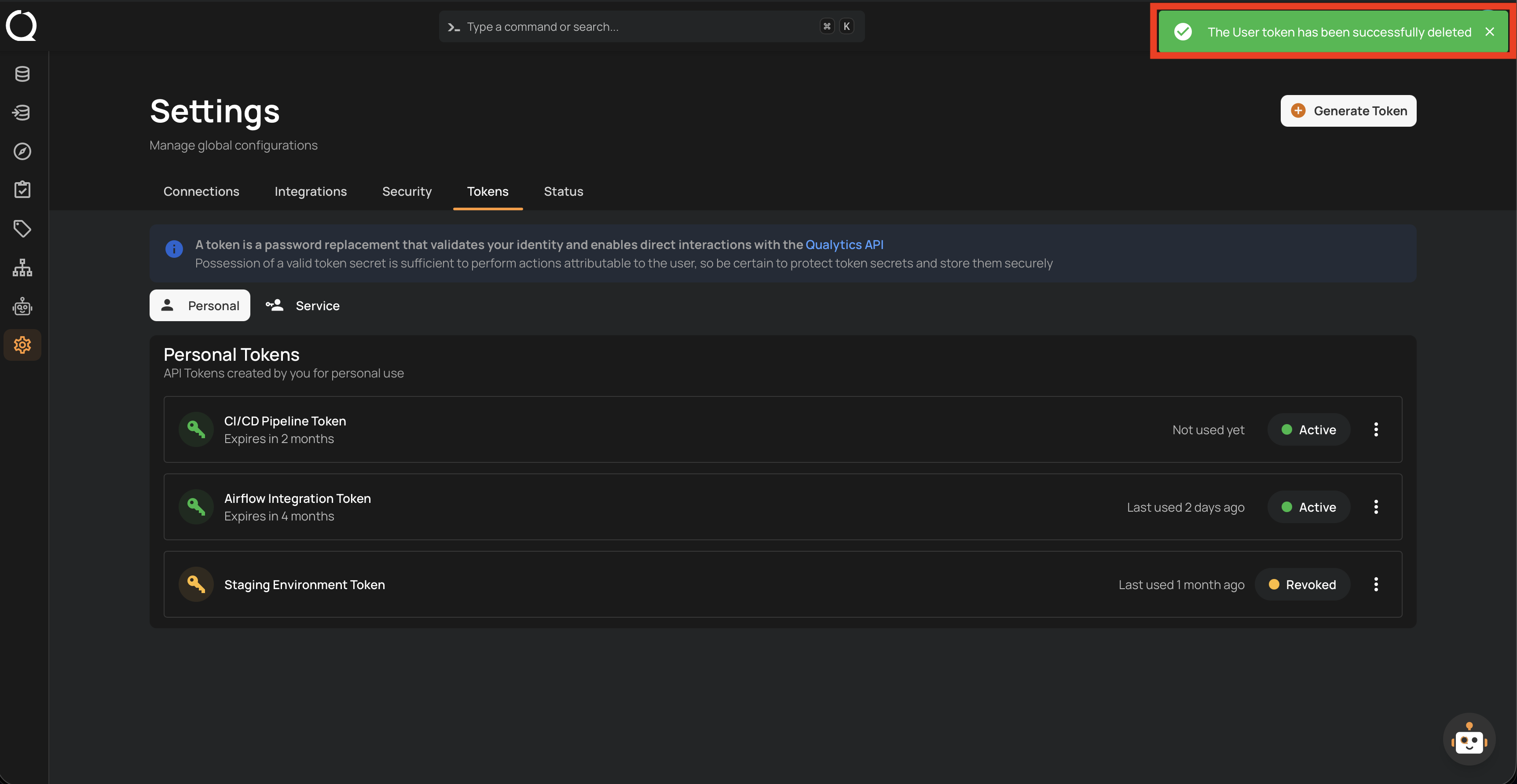Click the 'CI/CD Pipeline Token' name
This screenshot has height=784, width=1517.
point(285,421)
